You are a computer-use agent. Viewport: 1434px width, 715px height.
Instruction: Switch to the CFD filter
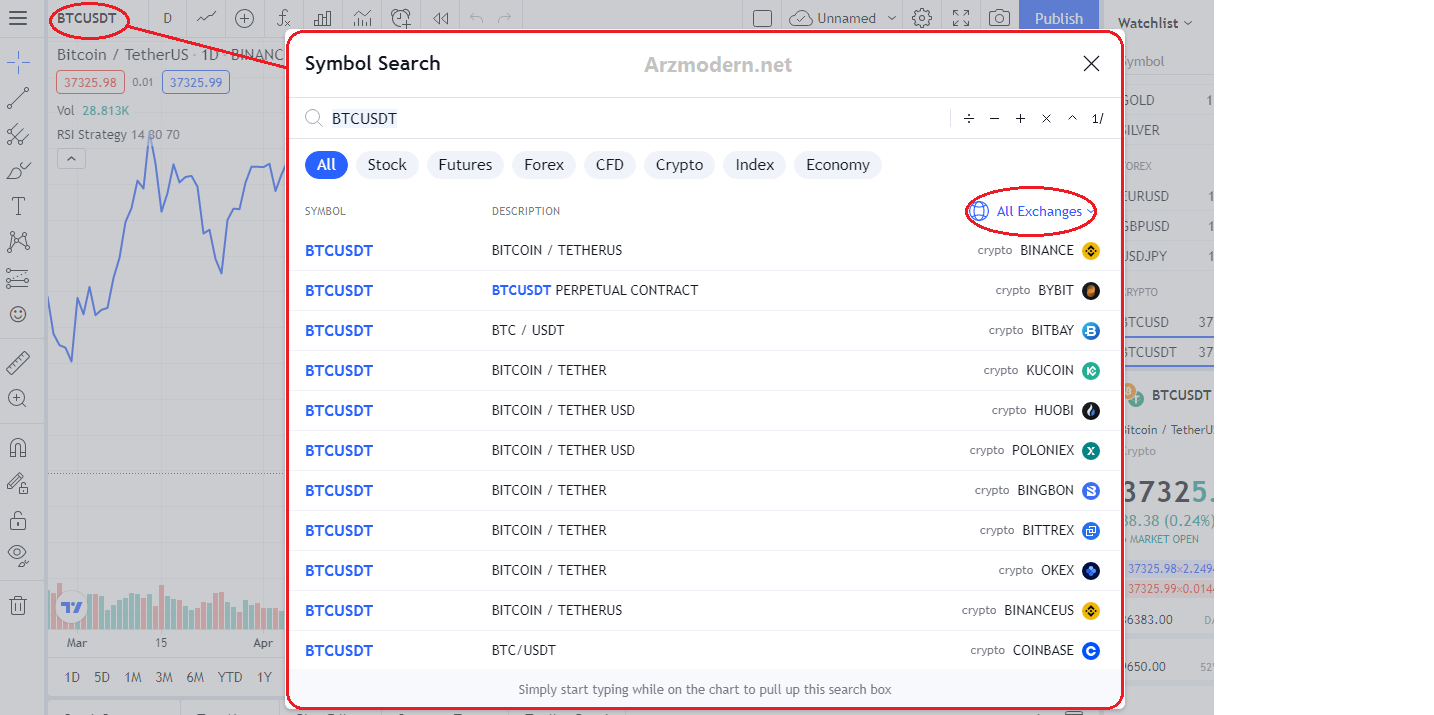tap(610, 165)
